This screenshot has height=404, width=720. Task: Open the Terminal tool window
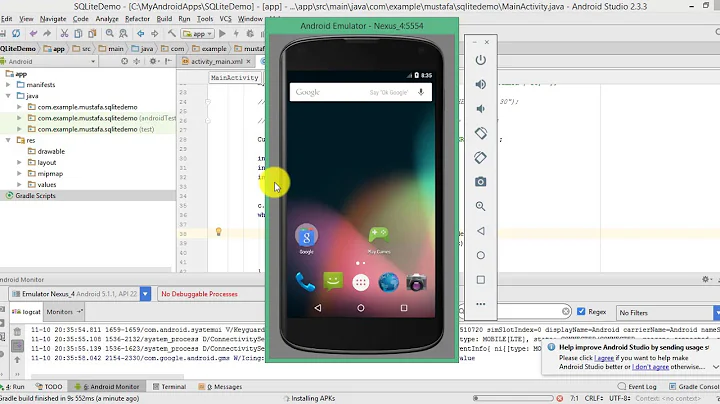pos(169,387)
